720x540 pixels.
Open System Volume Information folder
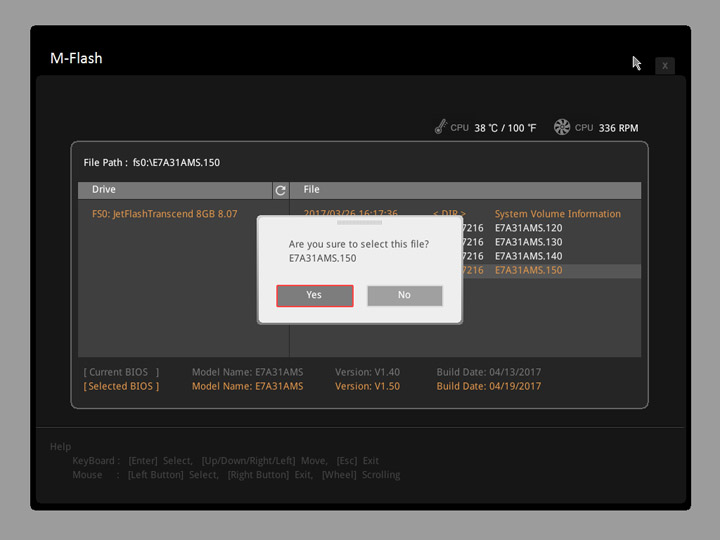[x=557, y=214]
